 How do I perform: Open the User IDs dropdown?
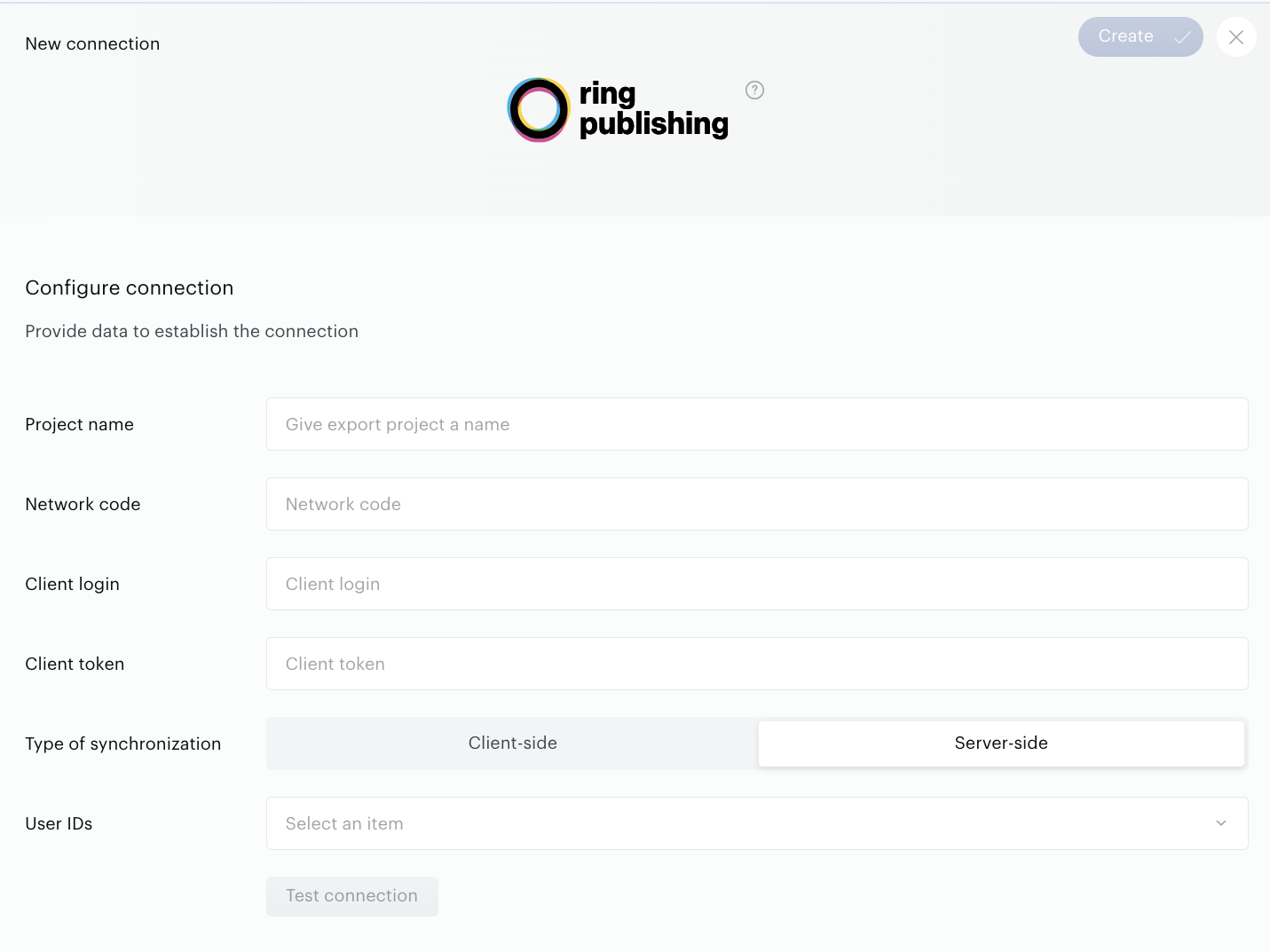[x=757, y=823]
